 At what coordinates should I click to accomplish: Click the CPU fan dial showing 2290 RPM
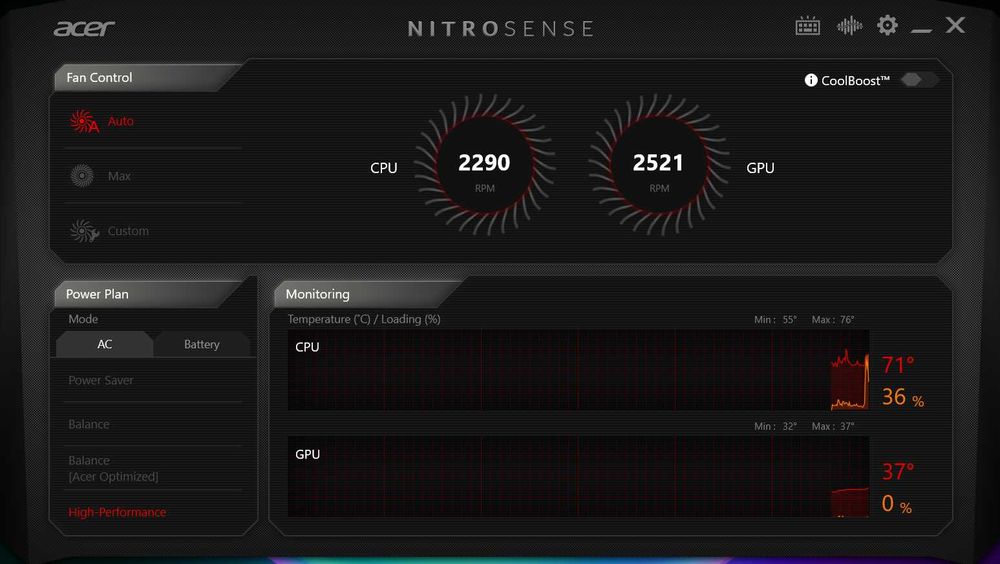coord(484,165)
